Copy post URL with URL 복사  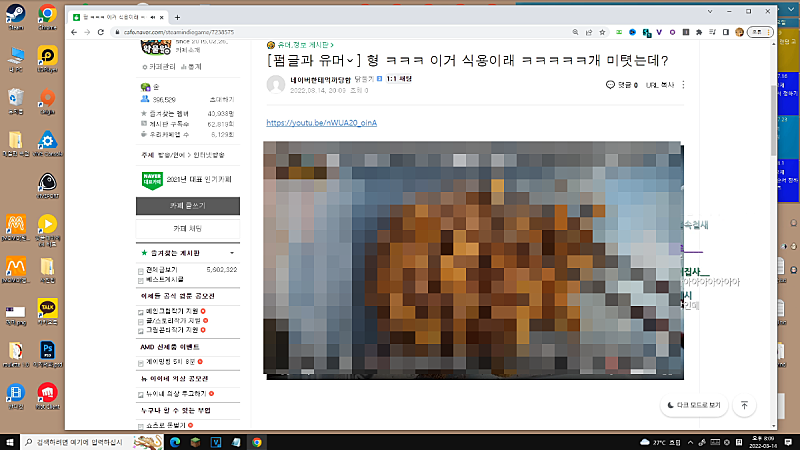tap(660, 85)
